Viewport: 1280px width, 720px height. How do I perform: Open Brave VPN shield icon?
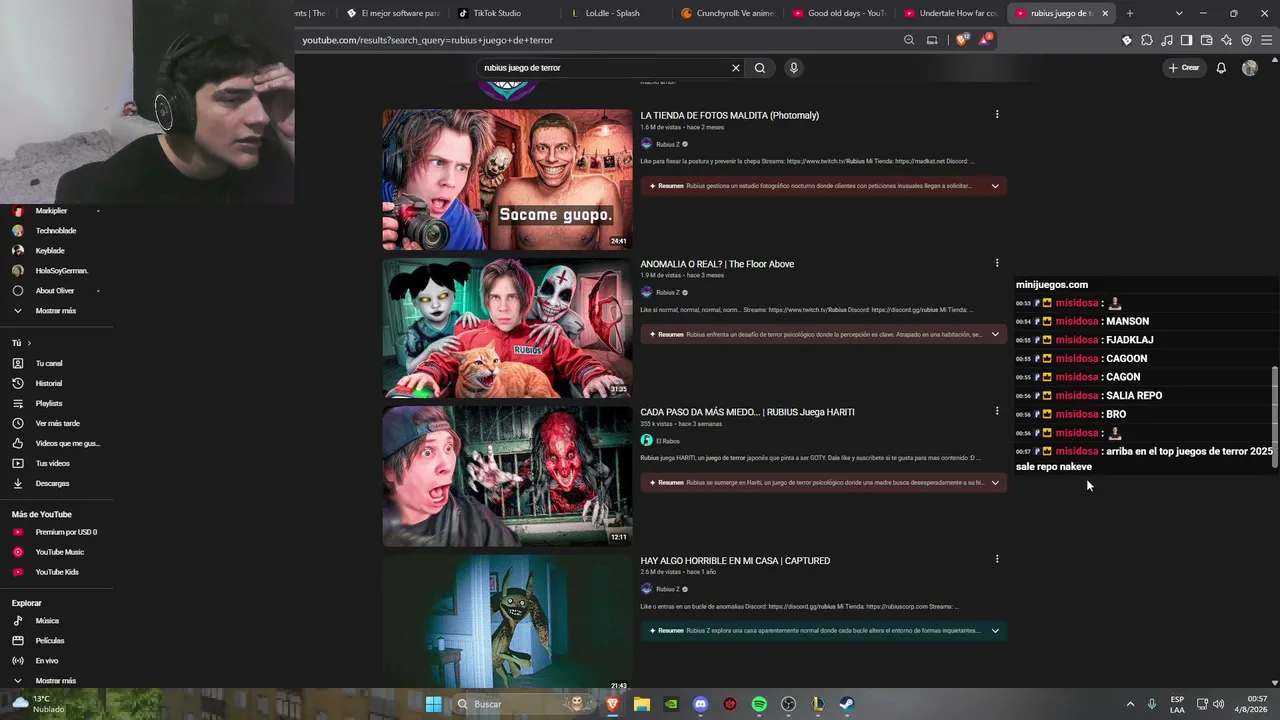[1247, 40]
